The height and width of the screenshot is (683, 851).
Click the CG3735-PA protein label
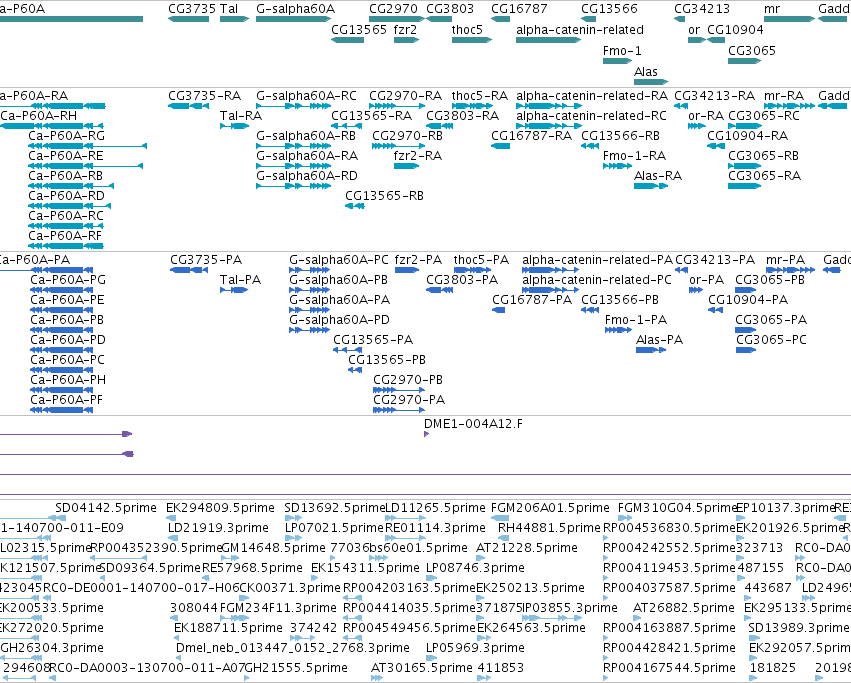point(206,260)
